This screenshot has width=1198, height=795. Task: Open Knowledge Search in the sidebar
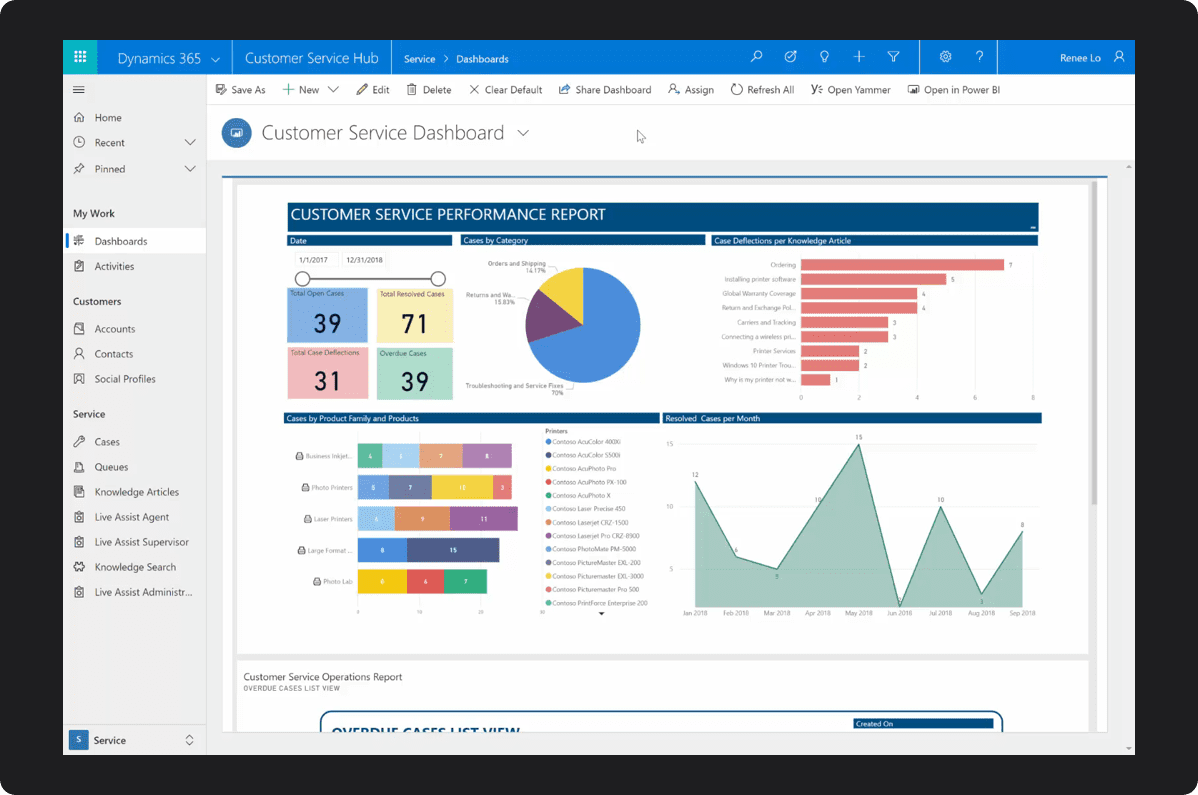(x=134, y=567)
